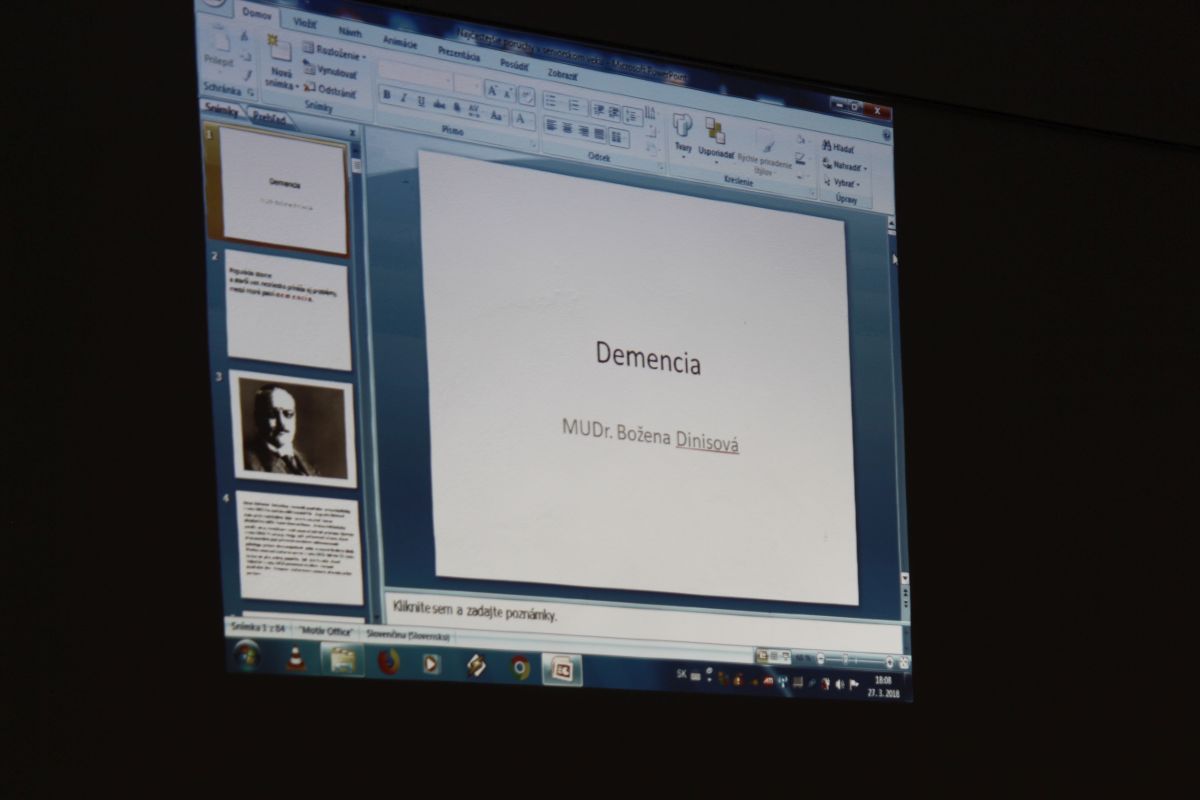Switch to the Zobraziť ribbon tab
The width and height of the screenshot is (1200, 800).
point(562,73)
